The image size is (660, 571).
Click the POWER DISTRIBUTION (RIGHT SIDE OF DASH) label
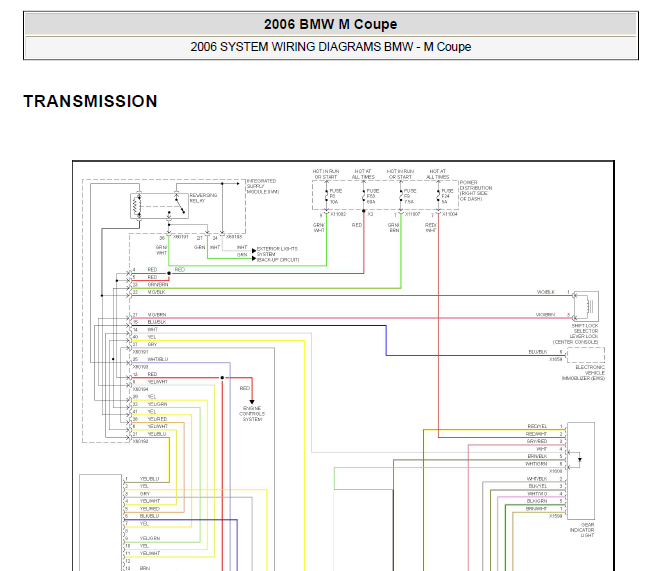[x=476, y=191]
